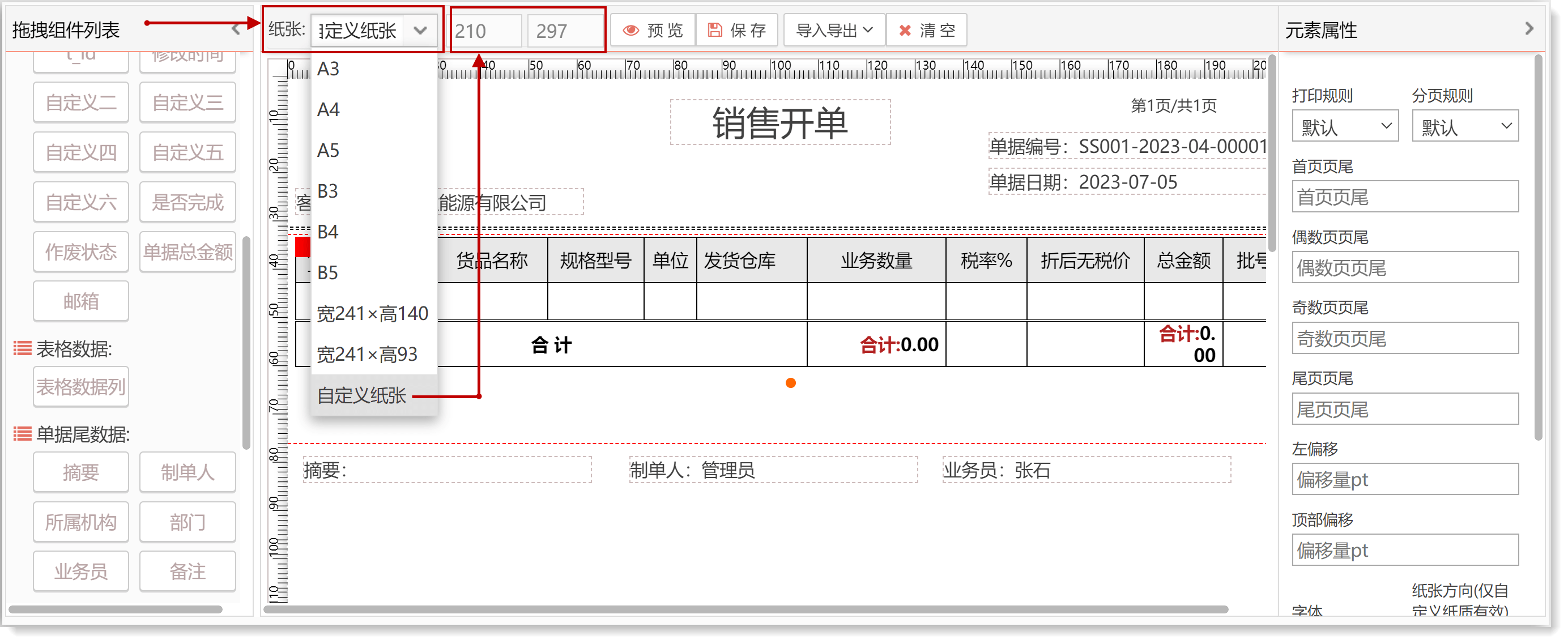The image size is (1568, 644).
Task: Expand the Import/Export dropdown
Action: [x=834, y=31]
